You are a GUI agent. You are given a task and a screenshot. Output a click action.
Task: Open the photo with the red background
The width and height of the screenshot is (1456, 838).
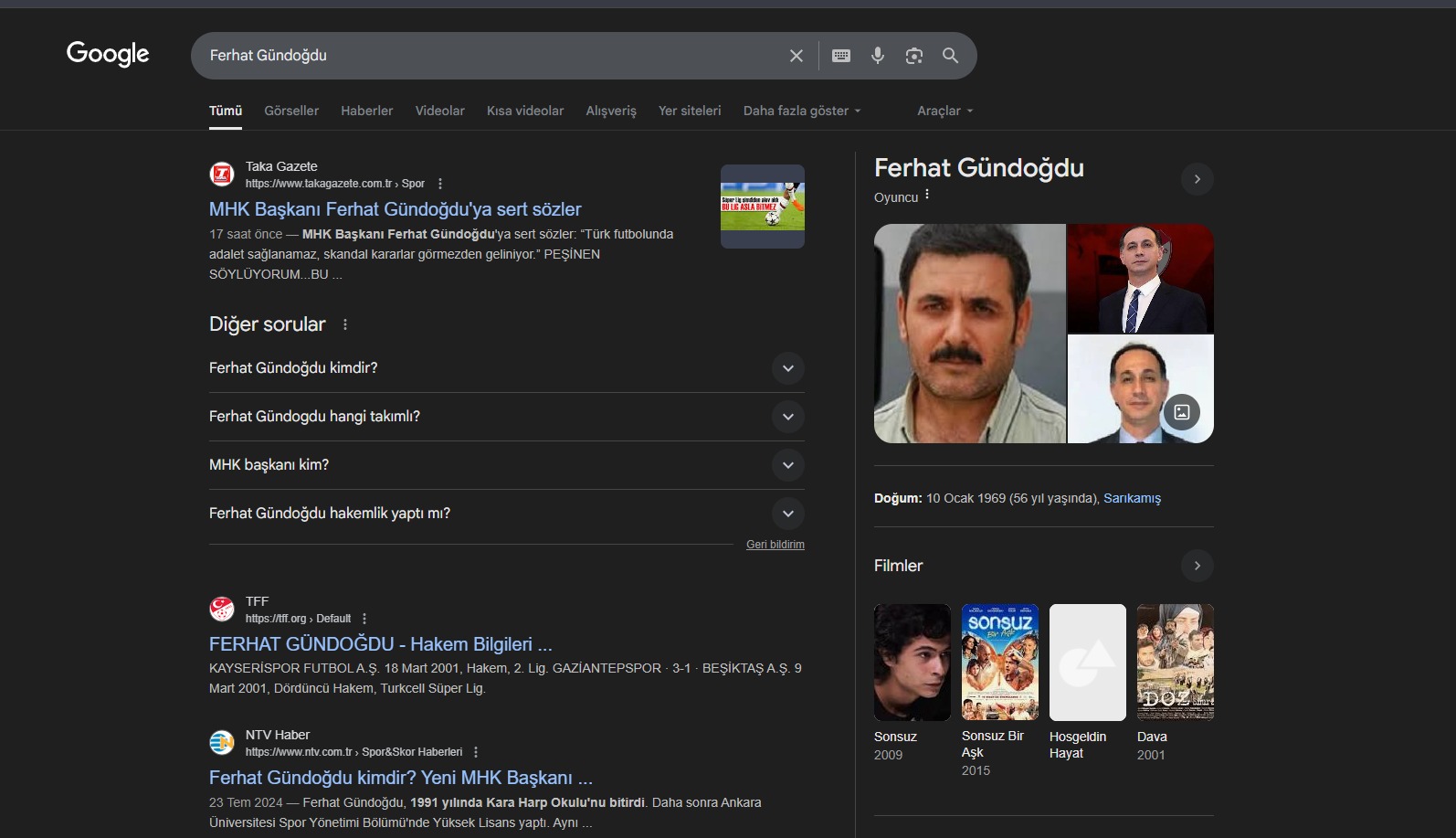click(1141, 278)
